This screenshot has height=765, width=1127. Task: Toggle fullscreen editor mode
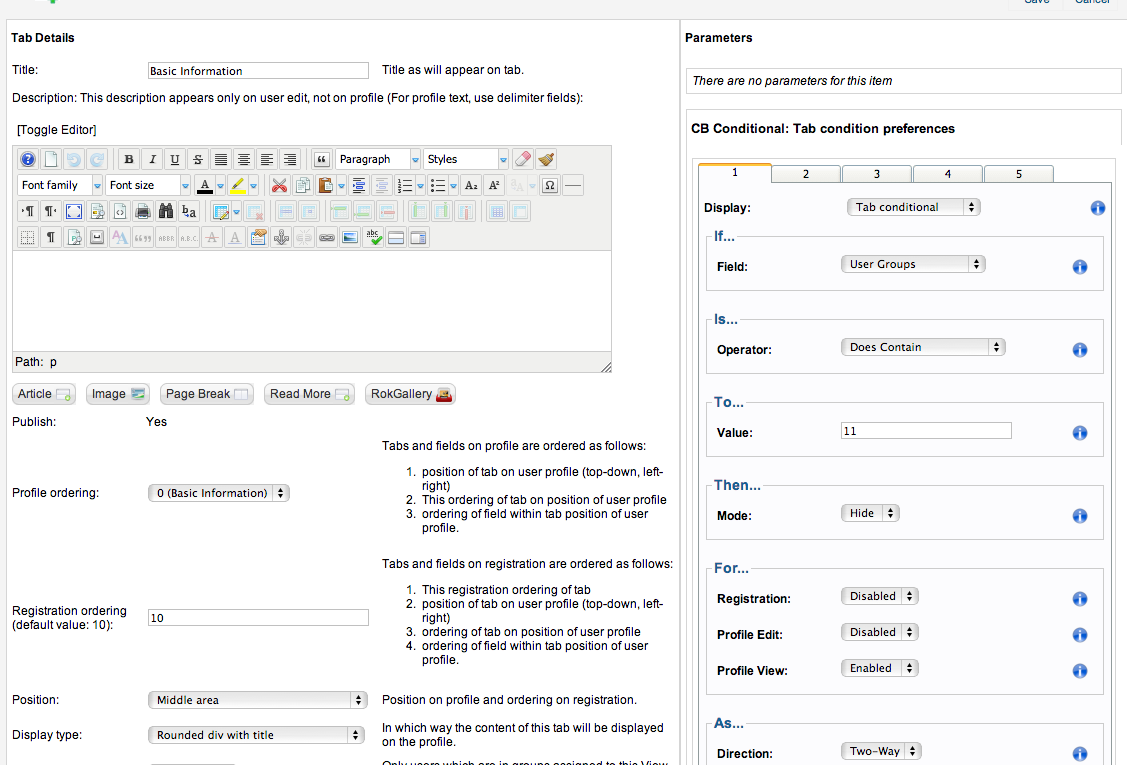tap(74, 211)
